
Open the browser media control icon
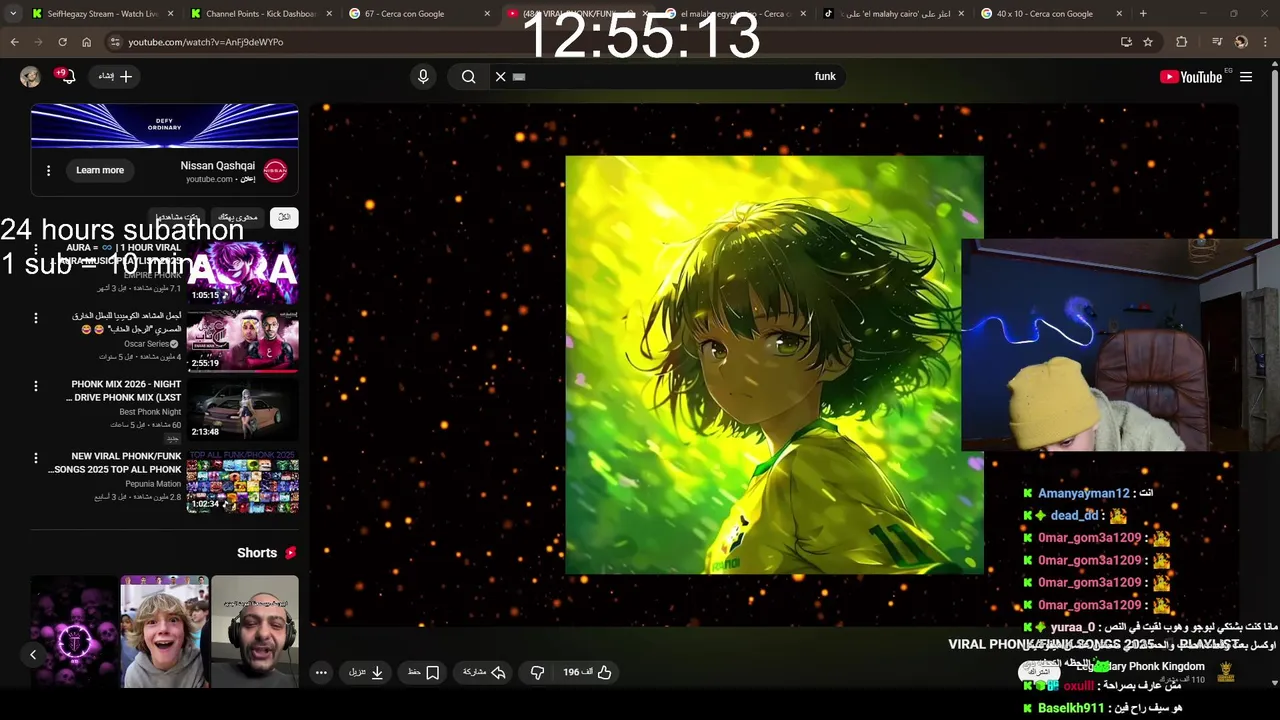click(x=1217, y=42)
